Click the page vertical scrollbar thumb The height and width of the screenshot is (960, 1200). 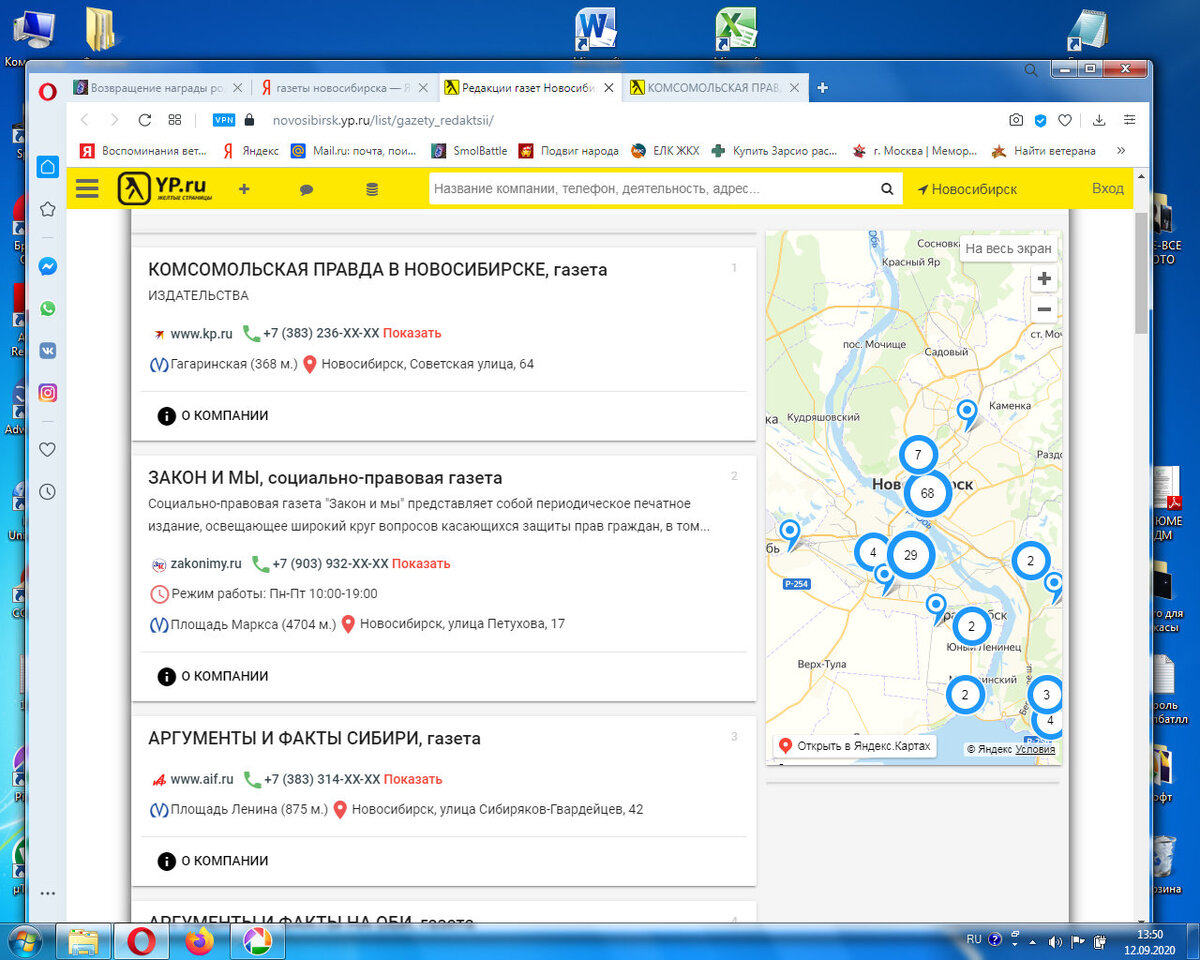(x=1142, y=272)
